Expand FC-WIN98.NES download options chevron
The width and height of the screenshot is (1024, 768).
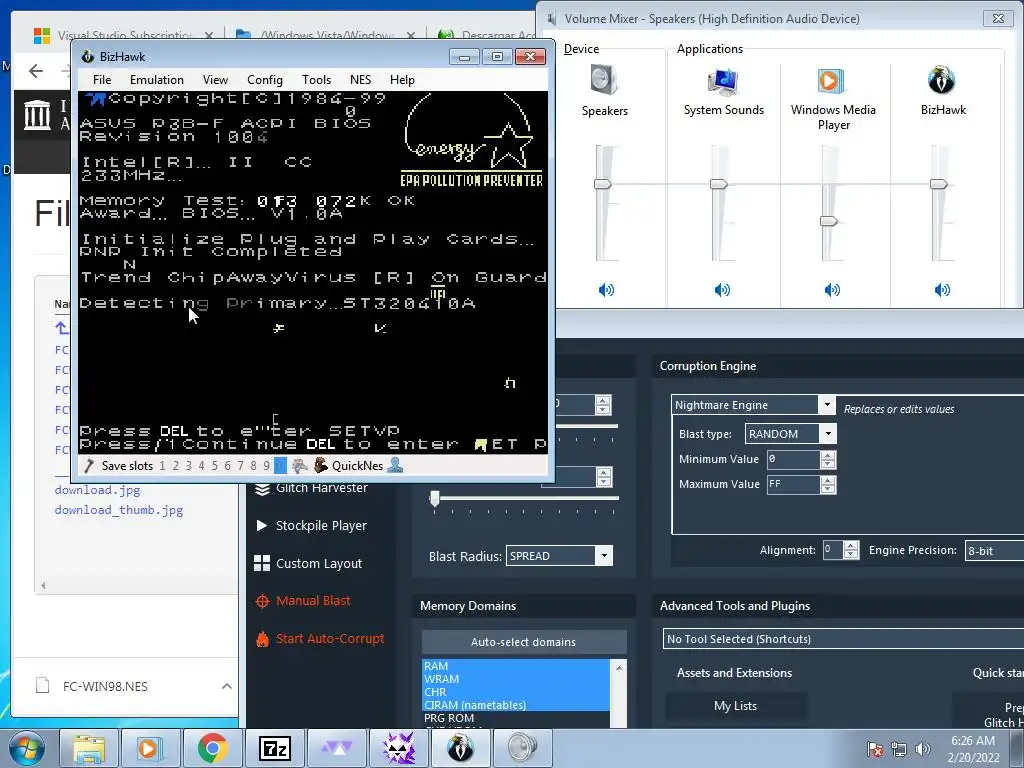pos(227,686)
